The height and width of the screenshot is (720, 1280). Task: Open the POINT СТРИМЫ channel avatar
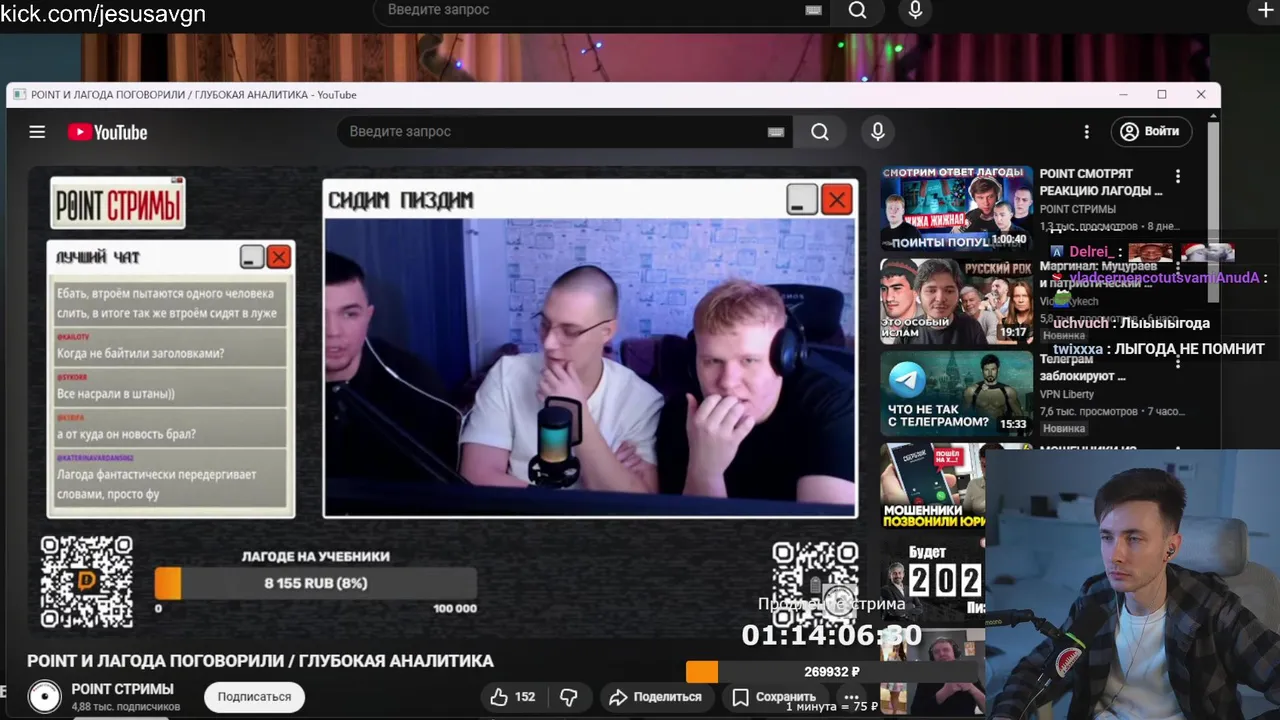pos(44,696)
